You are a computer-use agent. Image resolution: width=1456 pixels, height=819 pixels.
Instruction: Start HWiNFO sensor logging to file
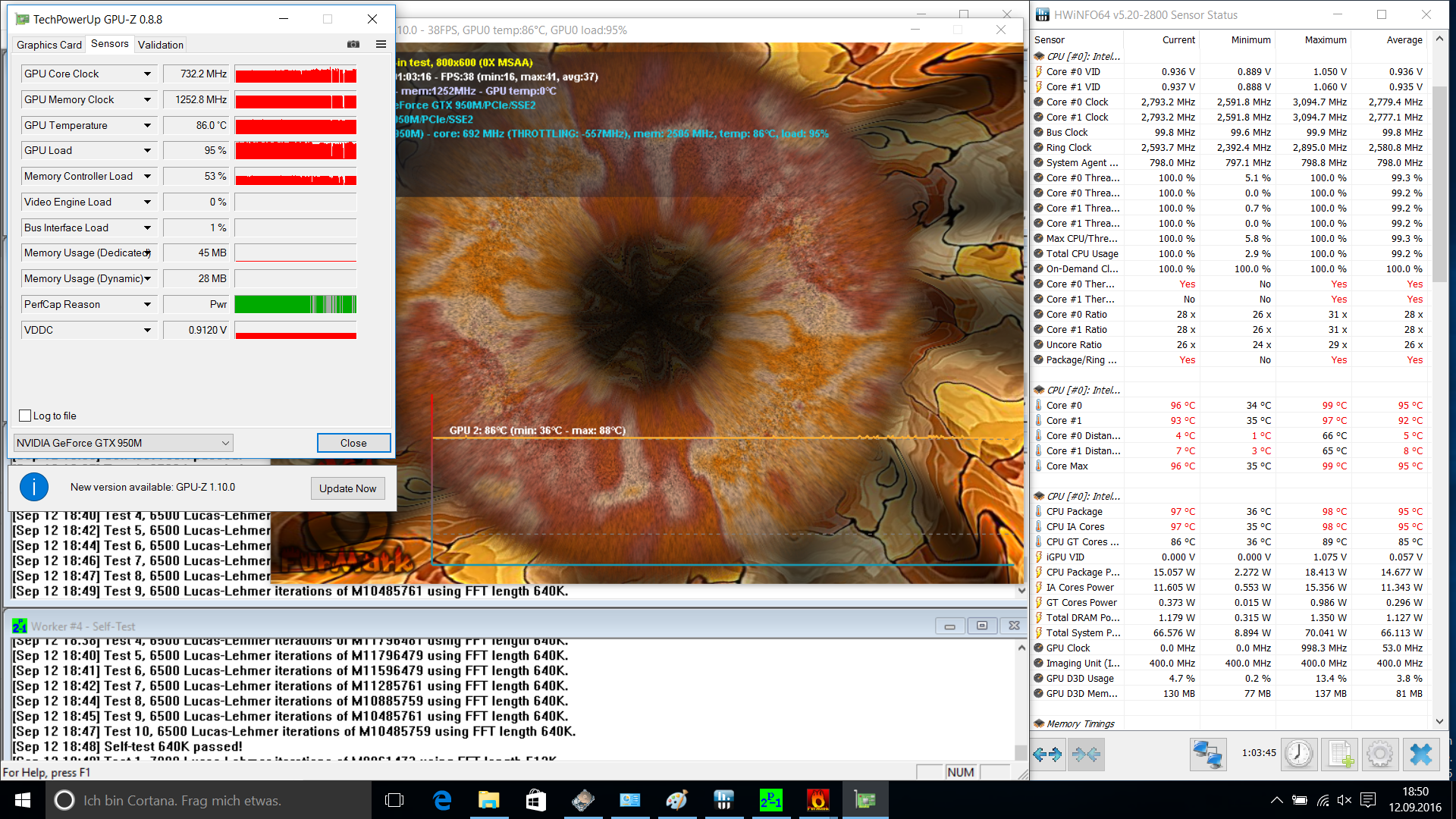pos(1339,754)
